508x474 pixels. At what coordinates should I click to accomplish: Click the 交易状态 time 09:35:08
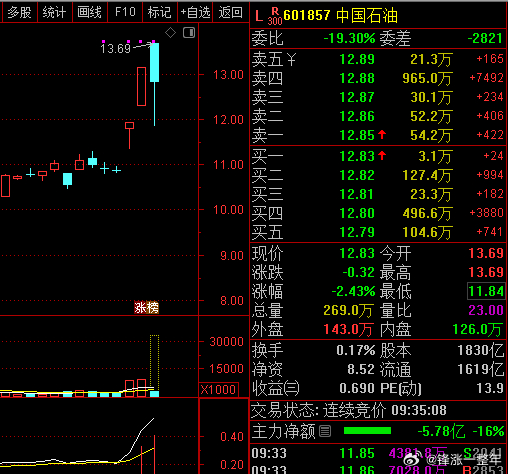pos(419,410)
